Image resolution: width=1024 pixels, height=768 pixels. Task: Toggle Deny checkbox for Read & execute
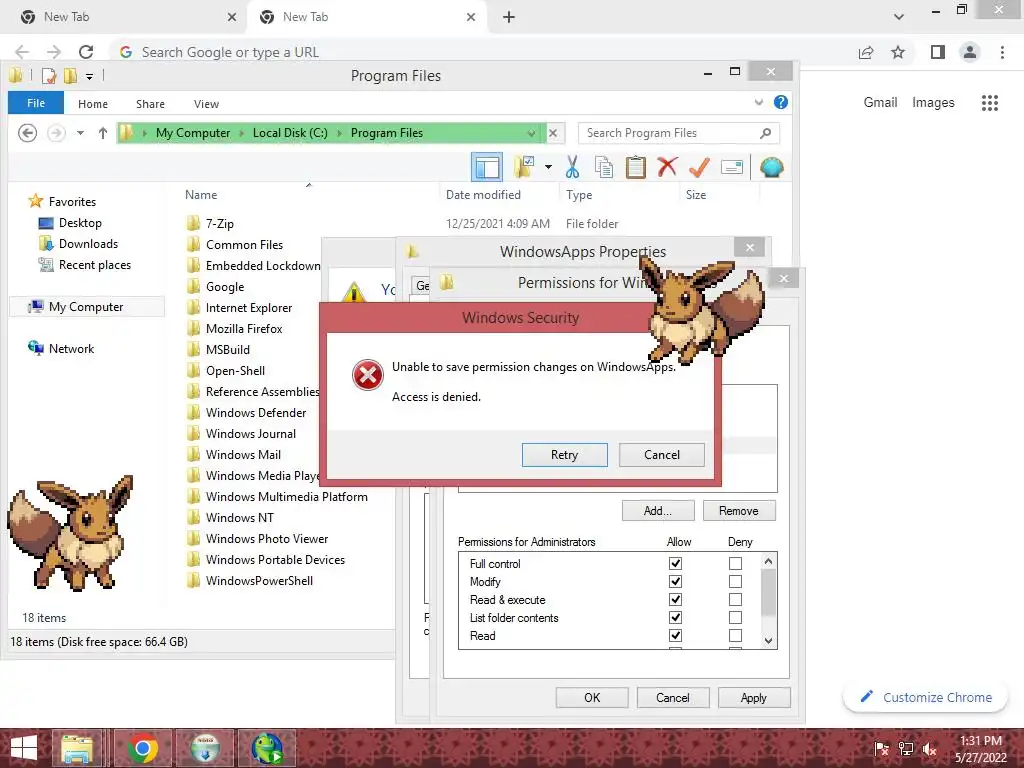pyautogui.click(x=735, y=600)
